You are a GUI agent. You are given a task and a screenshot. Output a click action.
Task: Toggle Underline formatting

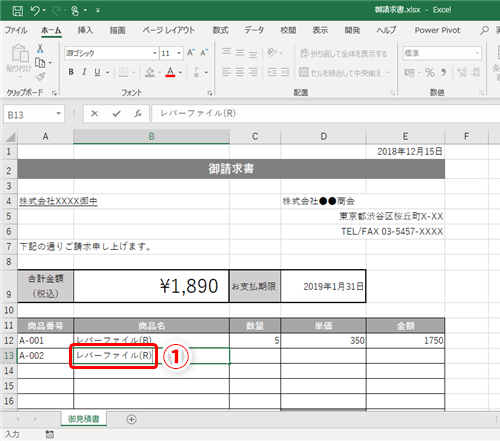tap(97, 72)
